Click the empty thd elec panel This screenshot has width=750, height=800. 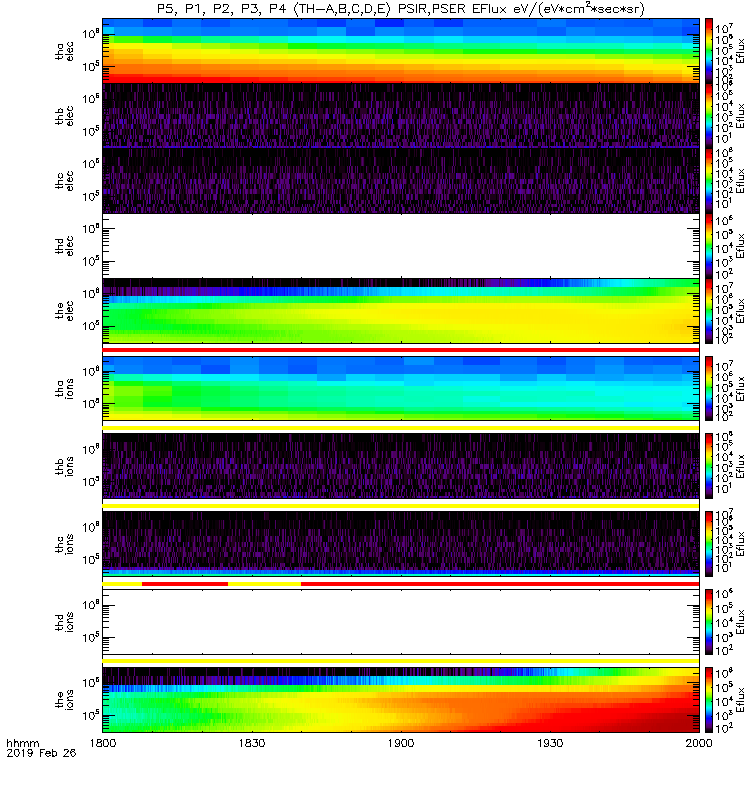point(401,245)
